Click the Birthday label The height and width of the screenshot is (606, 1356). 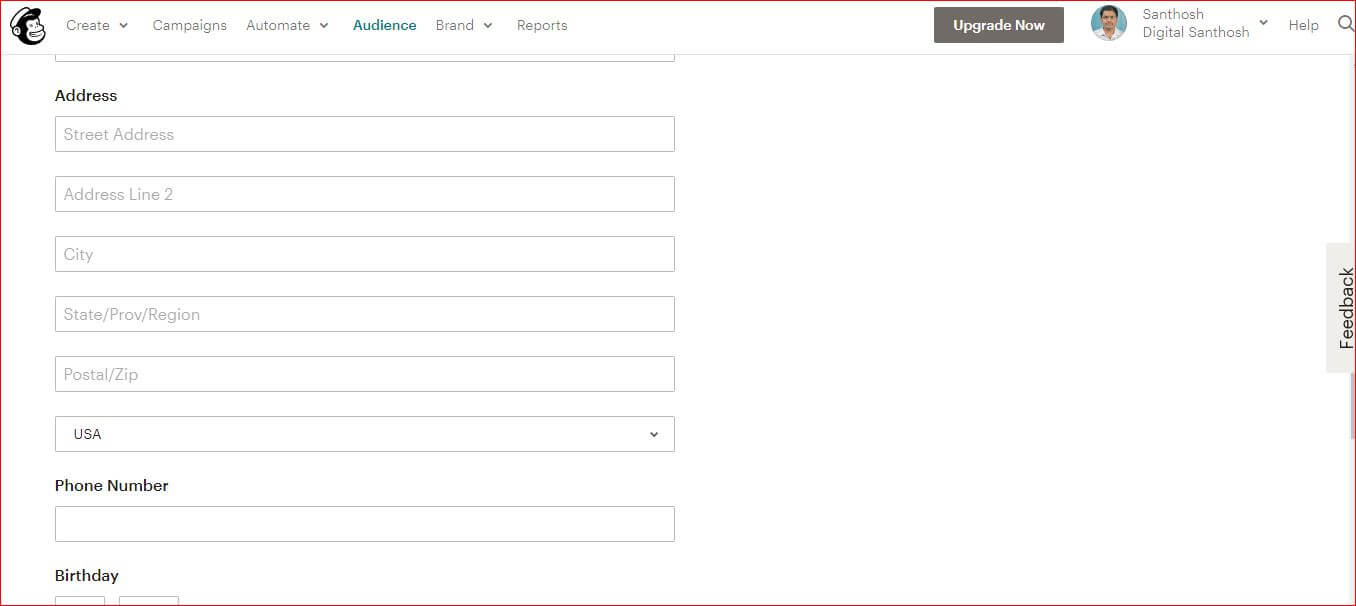tap(87, 575)
